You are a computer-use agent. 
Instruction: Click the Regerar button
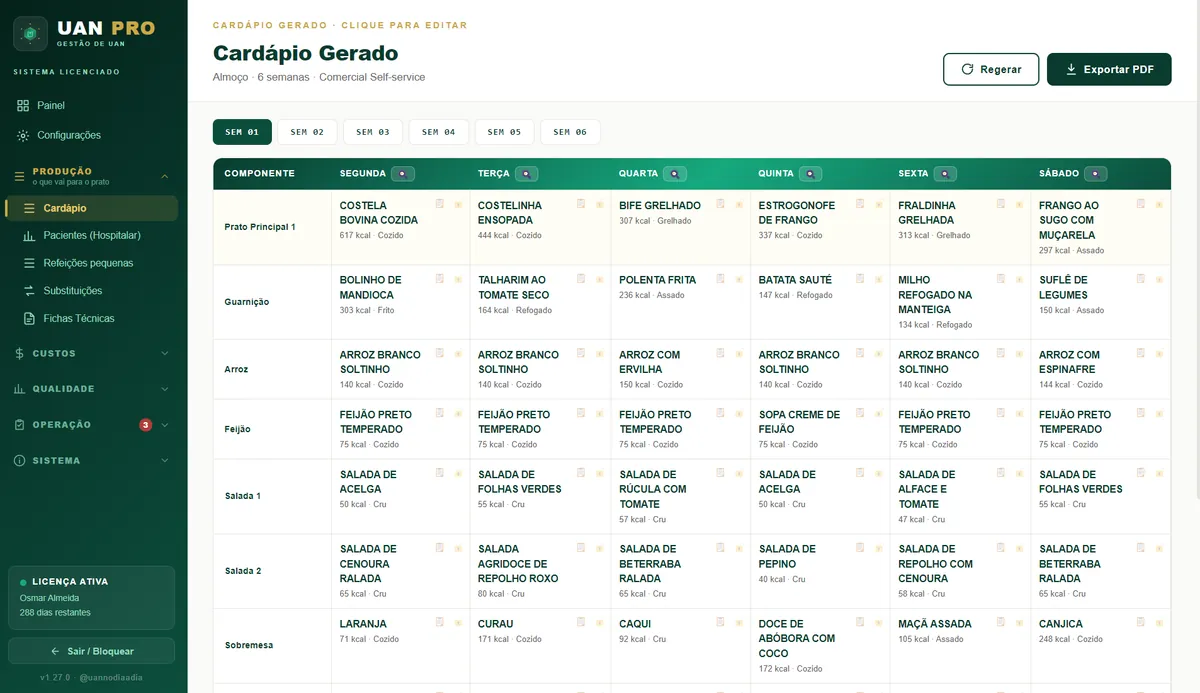[x=991, y=69]
